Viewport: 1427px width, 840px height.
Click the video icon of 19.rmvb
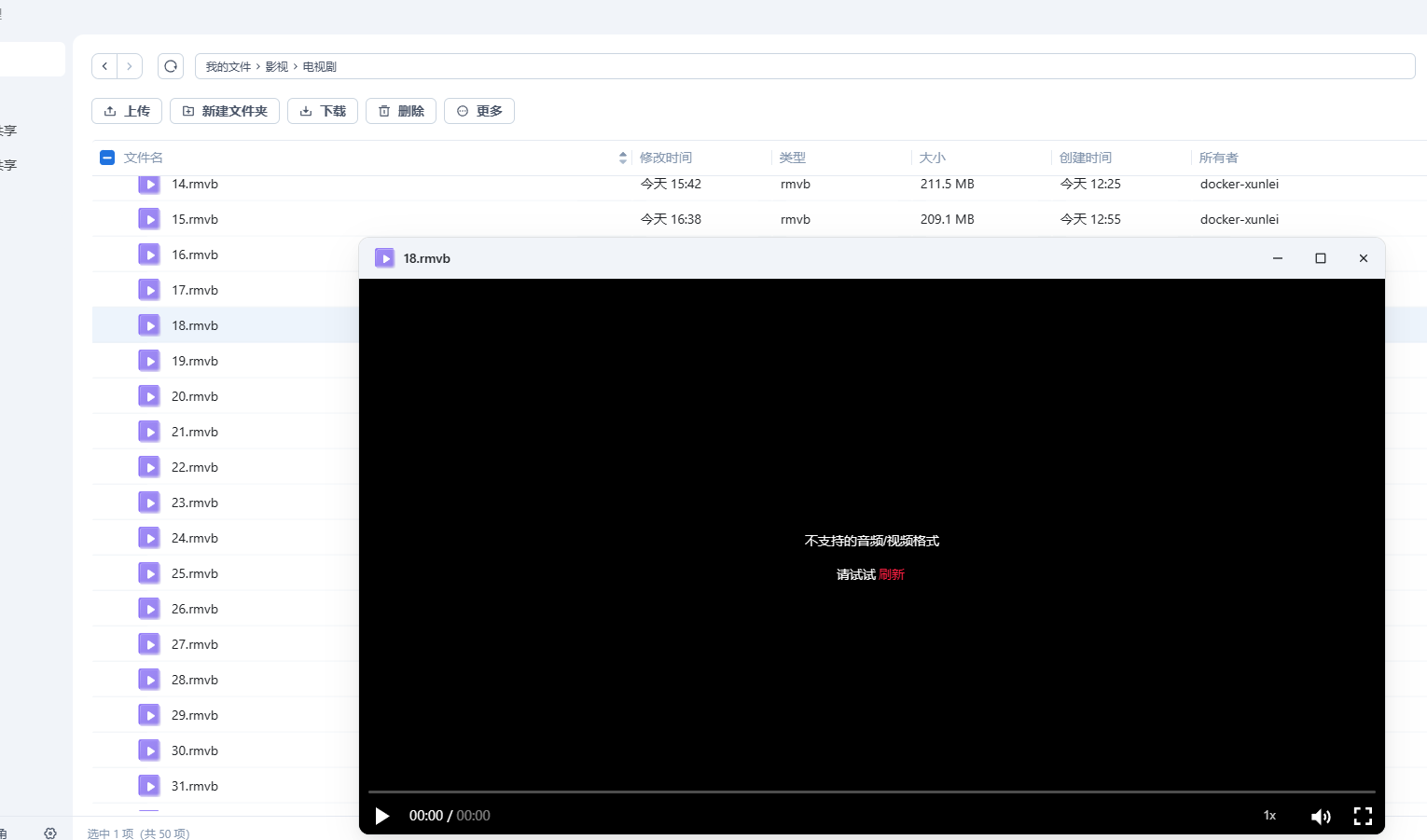149,361
